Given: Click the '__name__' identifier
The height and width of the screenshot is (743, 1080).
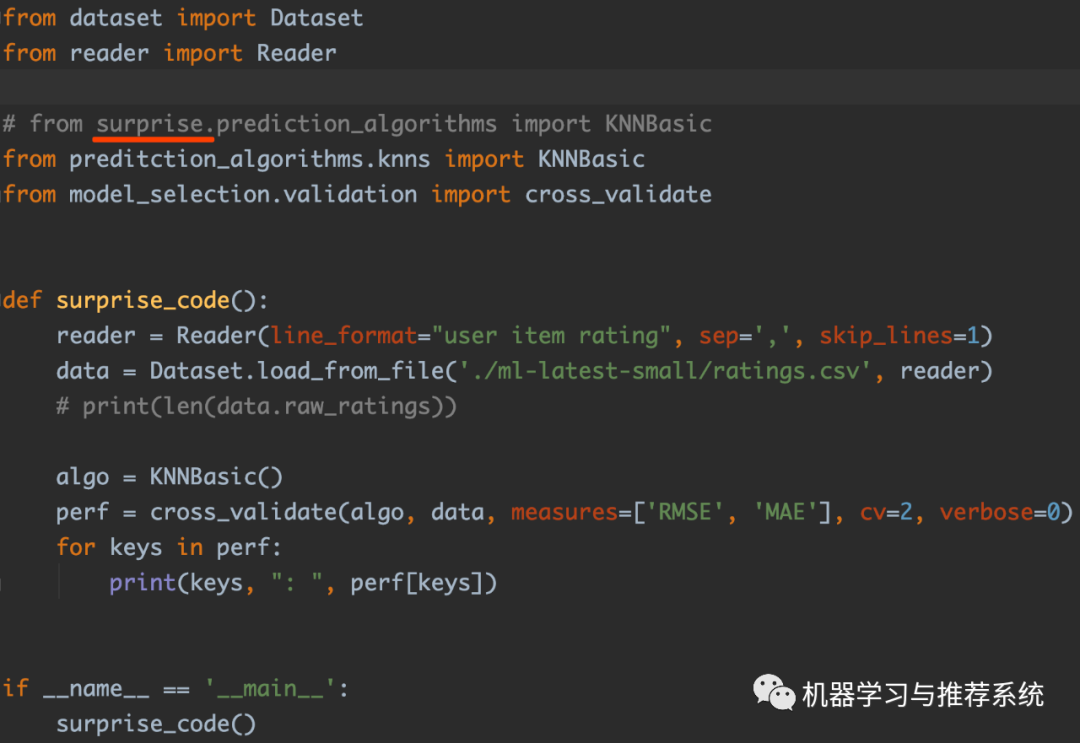Looking at the screenshot, I should pyautogui.click(x=96, y=689).
